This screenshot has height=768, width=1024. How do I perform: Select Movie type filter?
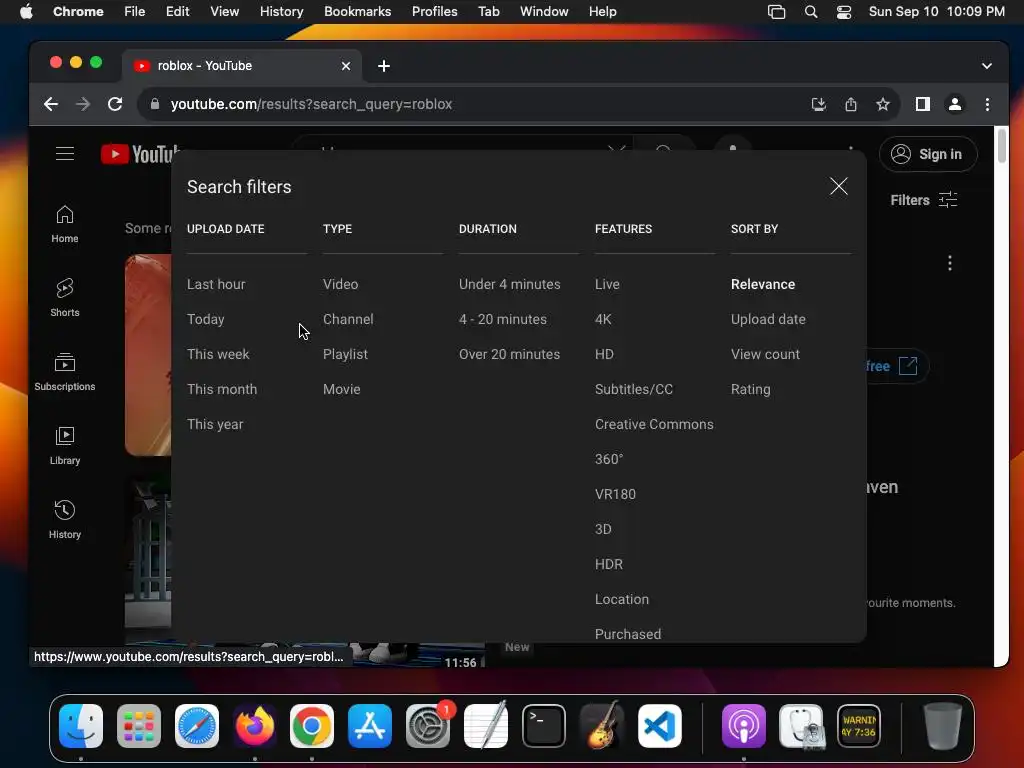(342, 389)
